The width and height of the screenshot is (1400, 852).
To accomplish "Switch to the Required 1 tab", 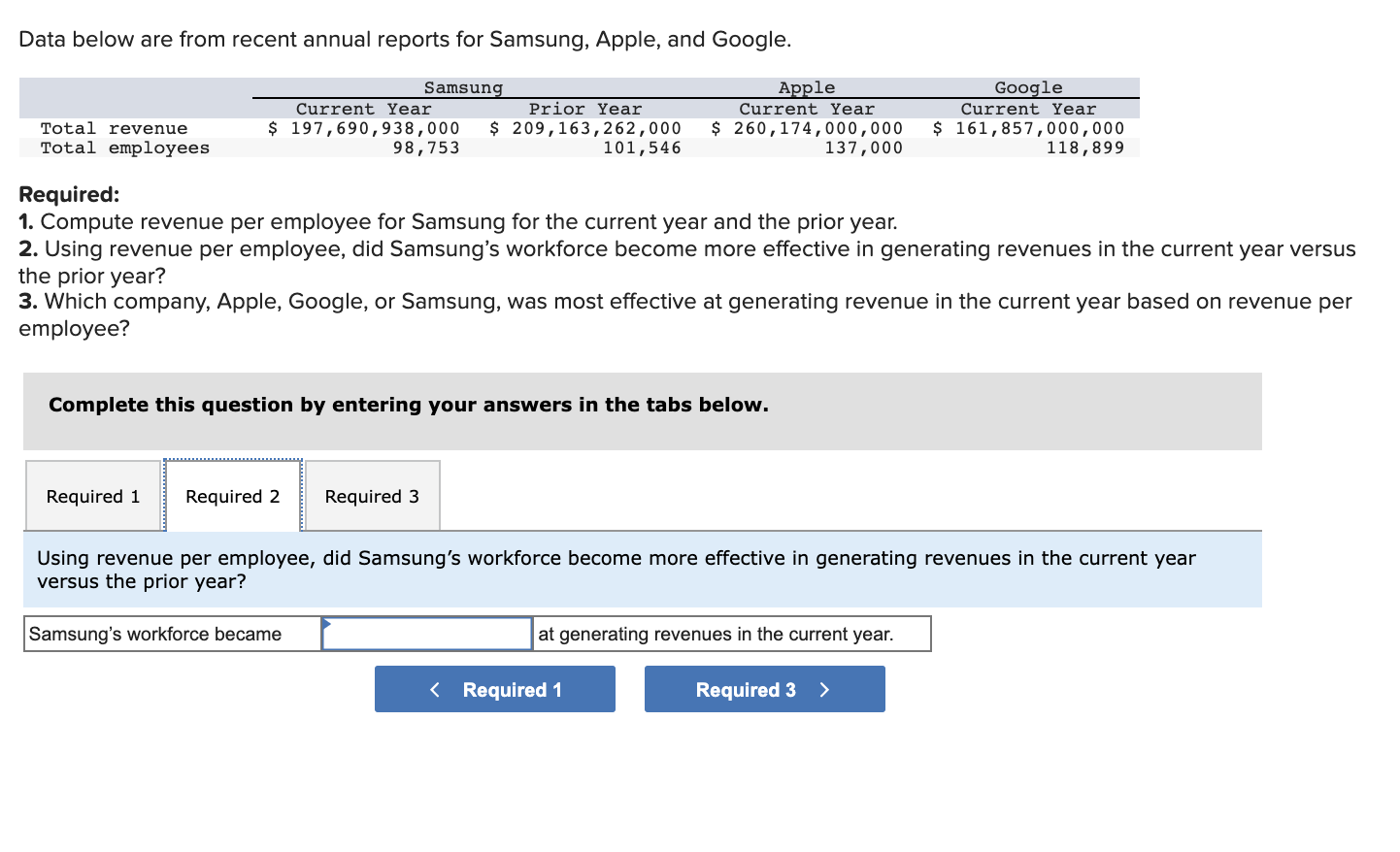I will 92,496.
